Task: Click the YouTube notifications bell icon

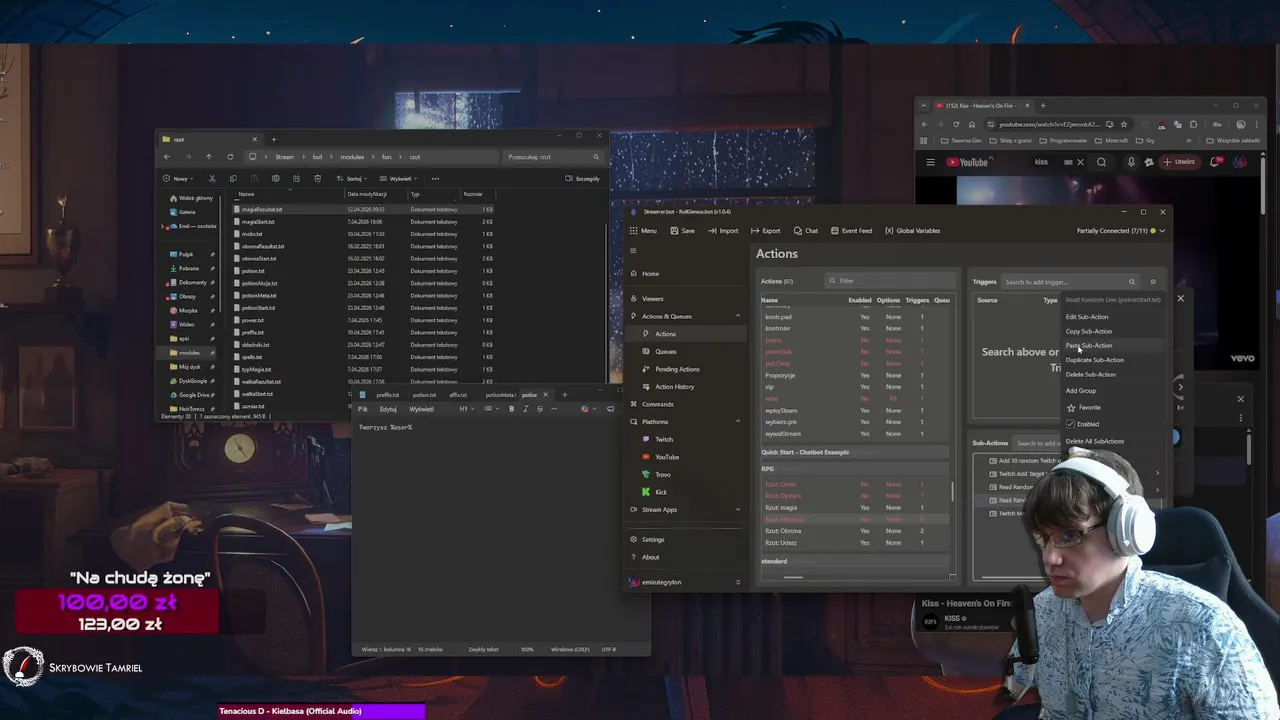Action: tap(1216, 162)
